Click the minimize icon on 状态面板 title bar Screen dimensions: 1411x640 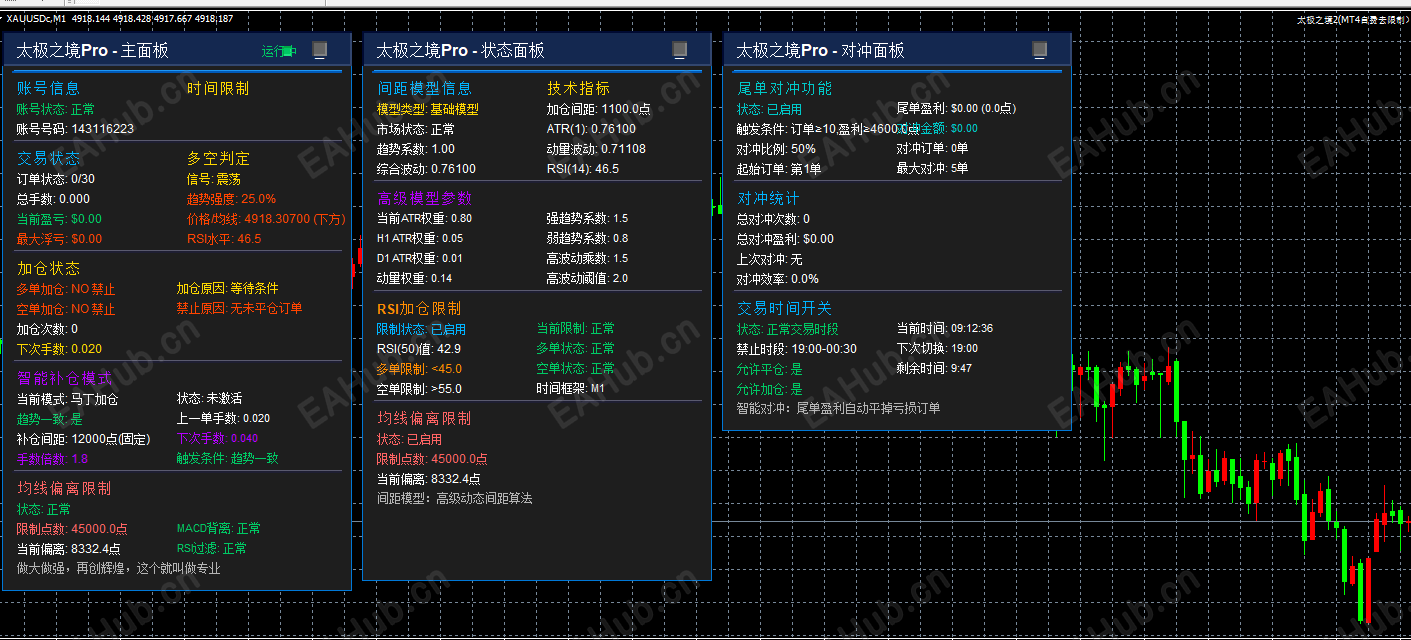pyautogui.click(x=680, y=49)
